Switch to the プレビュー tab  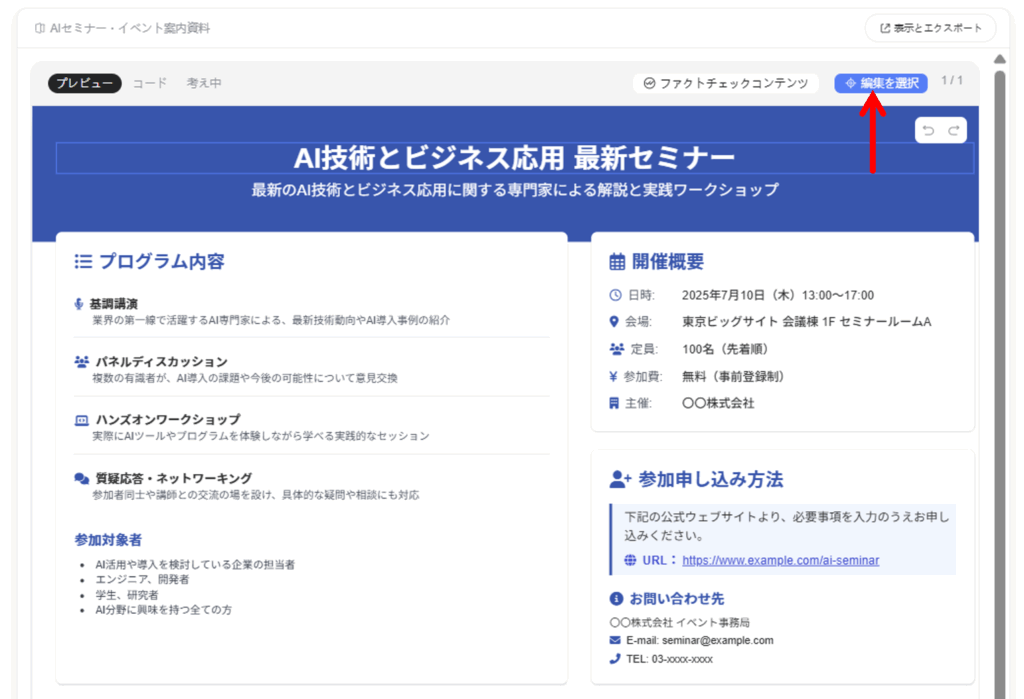(x=84, y=83)
